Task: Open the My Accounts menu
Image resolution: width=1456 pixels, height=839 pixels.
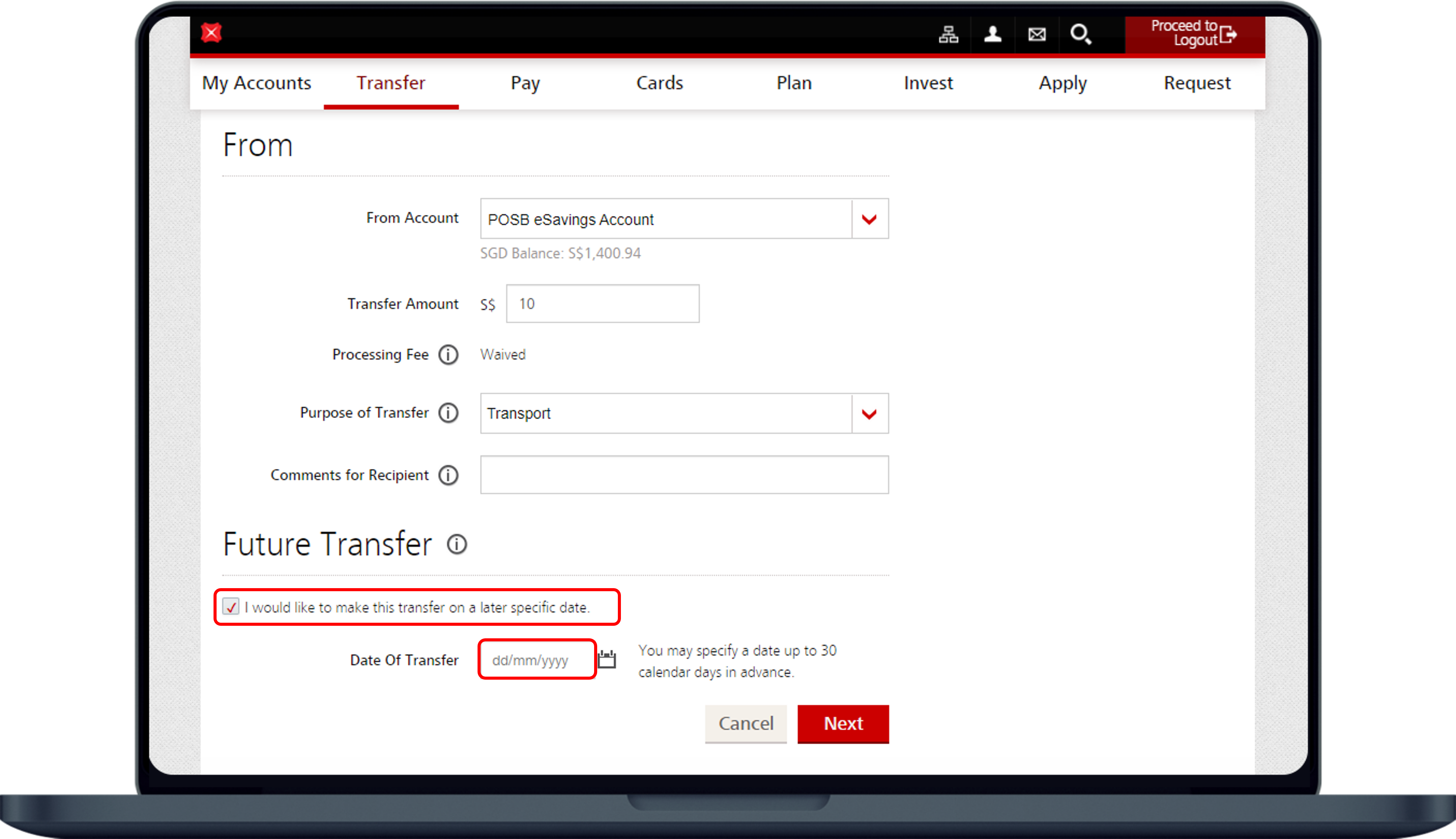Action: click(256, 83)
